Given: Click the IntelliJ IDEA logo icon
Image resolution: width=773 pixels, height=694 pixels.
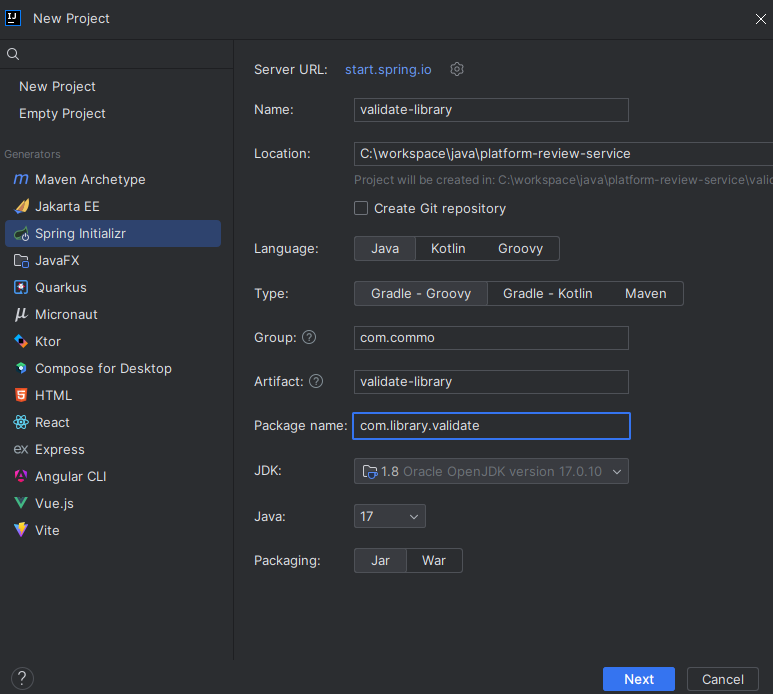Looking at the screenshot, I should [x=13, y=18].
